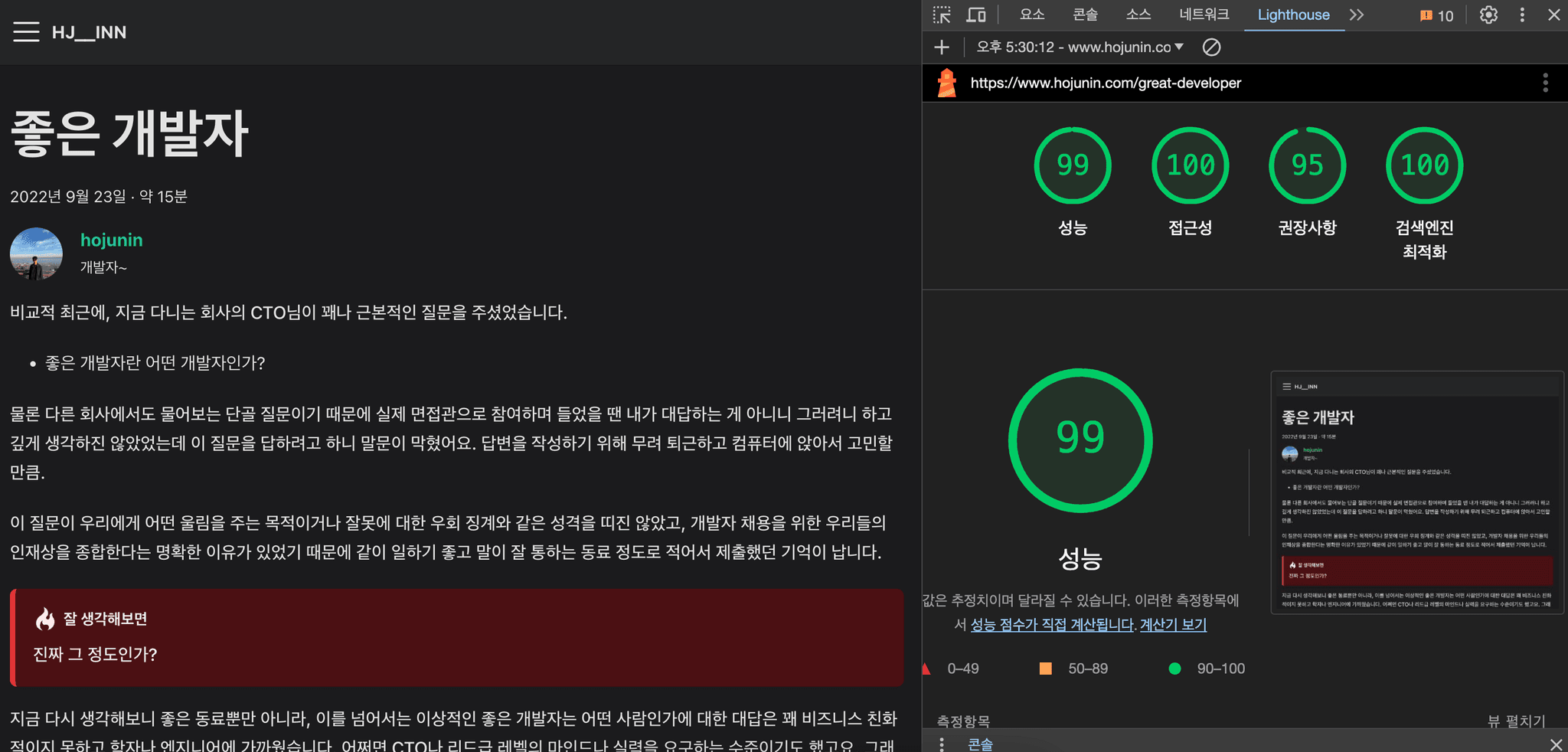
Task: Open the hojunin author profile link
Action: pos(112,240)
